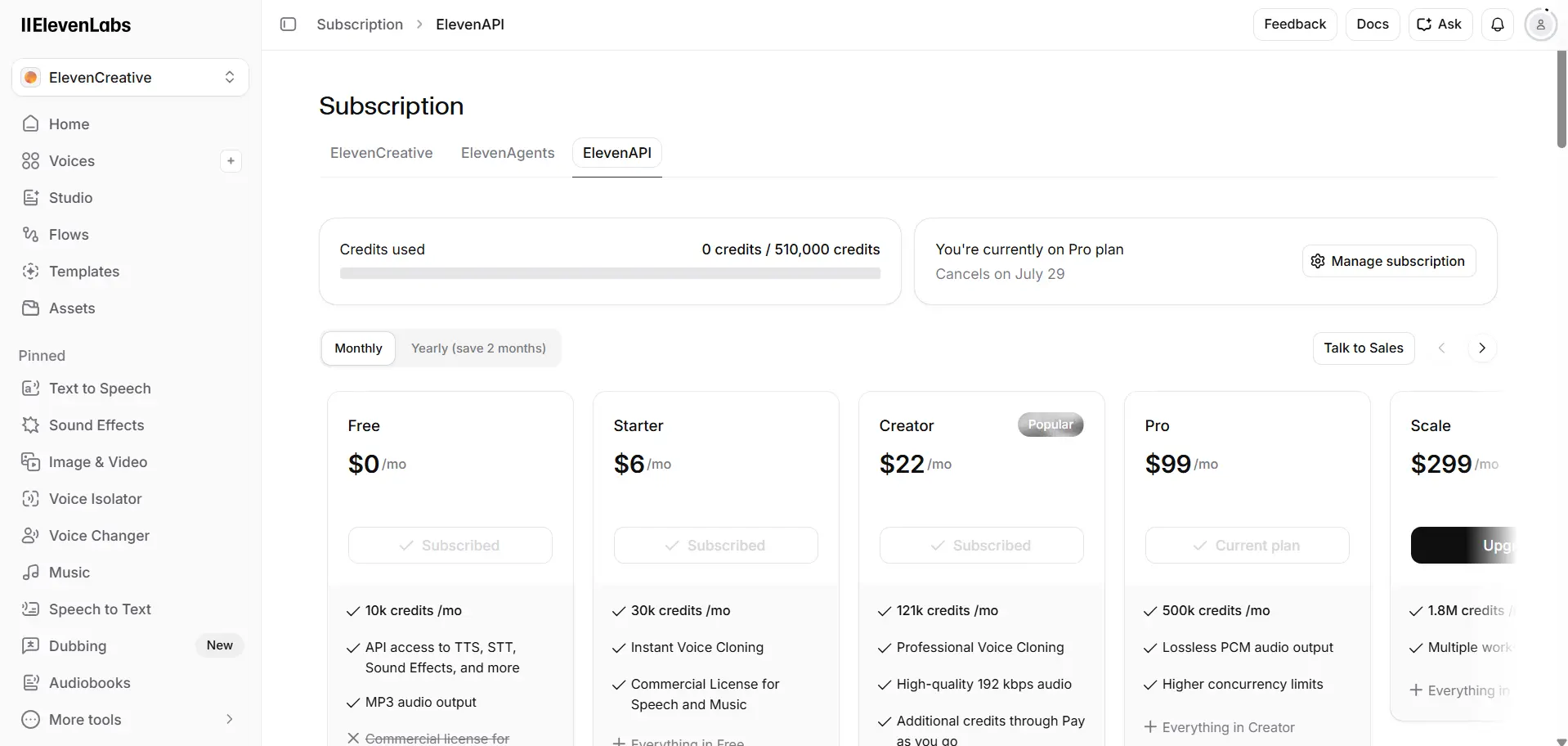Screen dimensions: 1568x746
Task: Open the user profile avatar
Action: [1540, 25]
